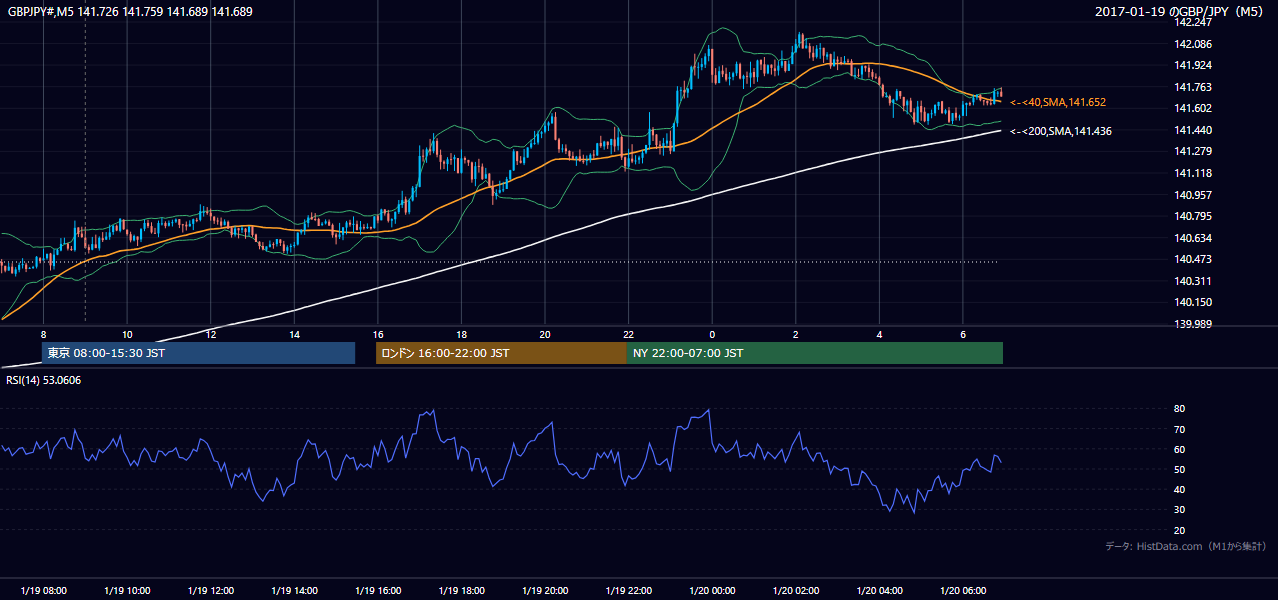This screenshot has height=600, width=1278.
Task: Click hour label 16 under the price chart
Action: (378, 334)
